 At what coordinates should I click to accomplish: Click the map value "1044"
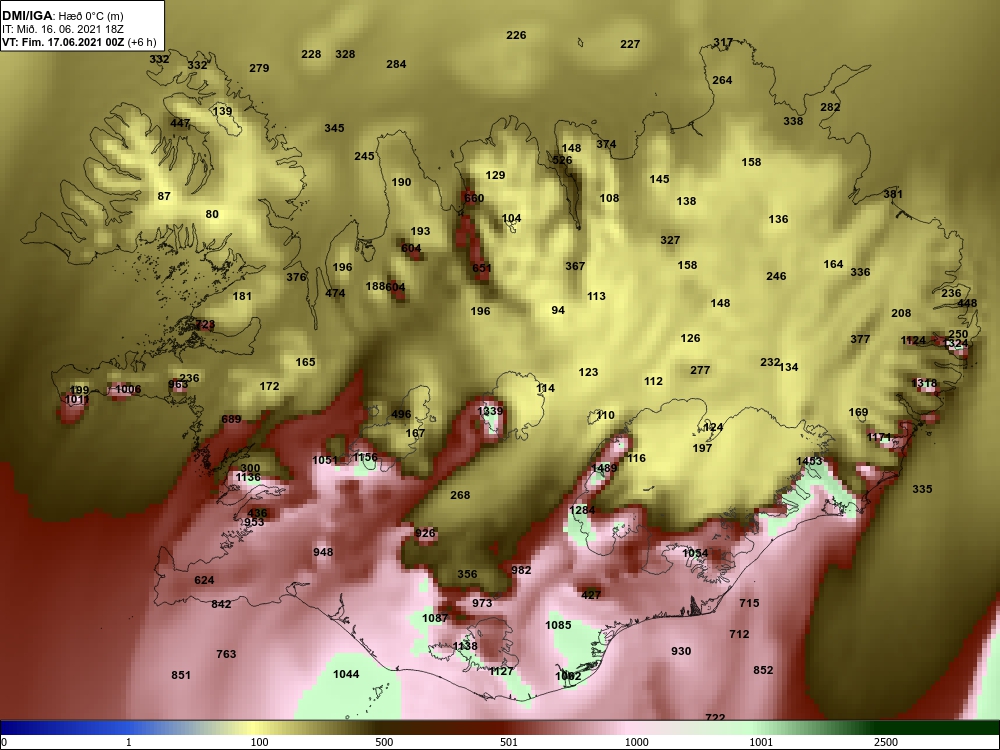point(346,673)
